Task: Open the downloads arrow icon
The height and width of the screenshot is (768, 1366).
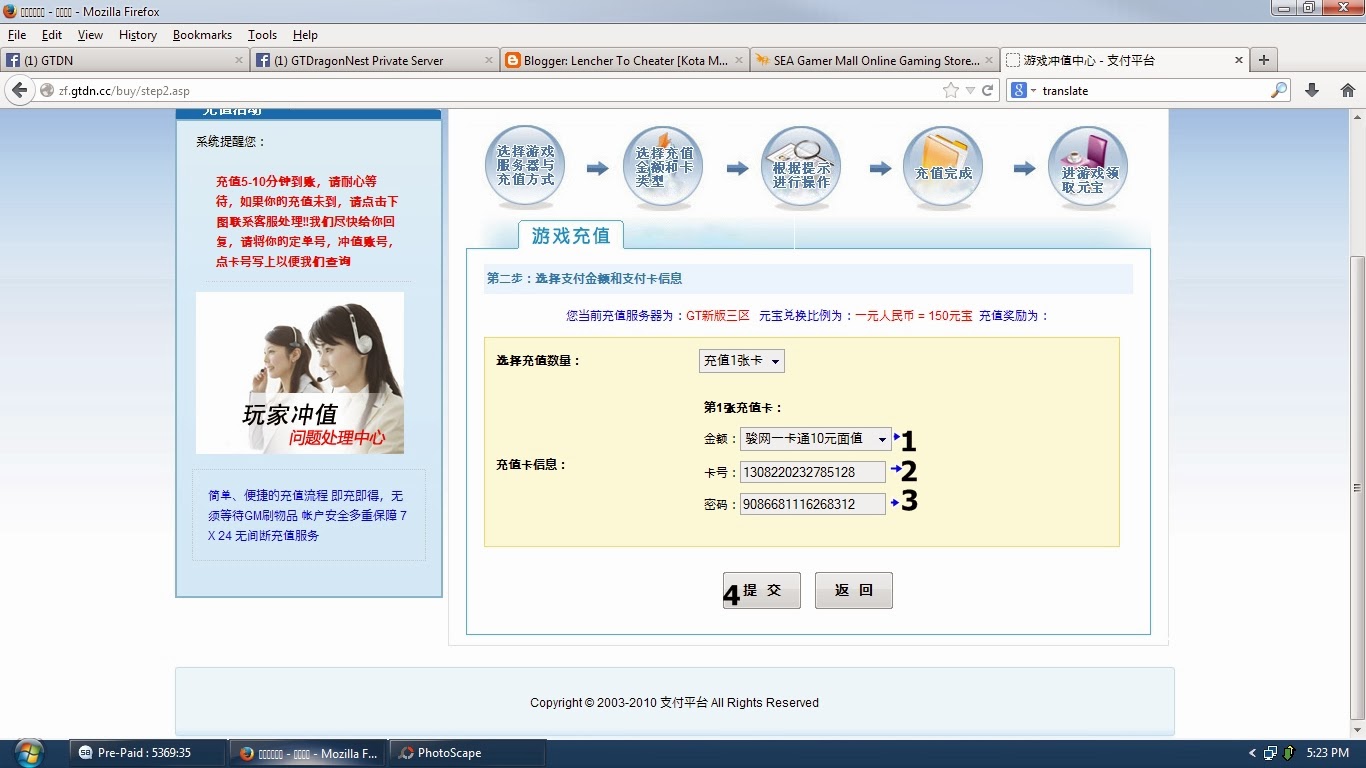Action: (x=1313, y=90)
